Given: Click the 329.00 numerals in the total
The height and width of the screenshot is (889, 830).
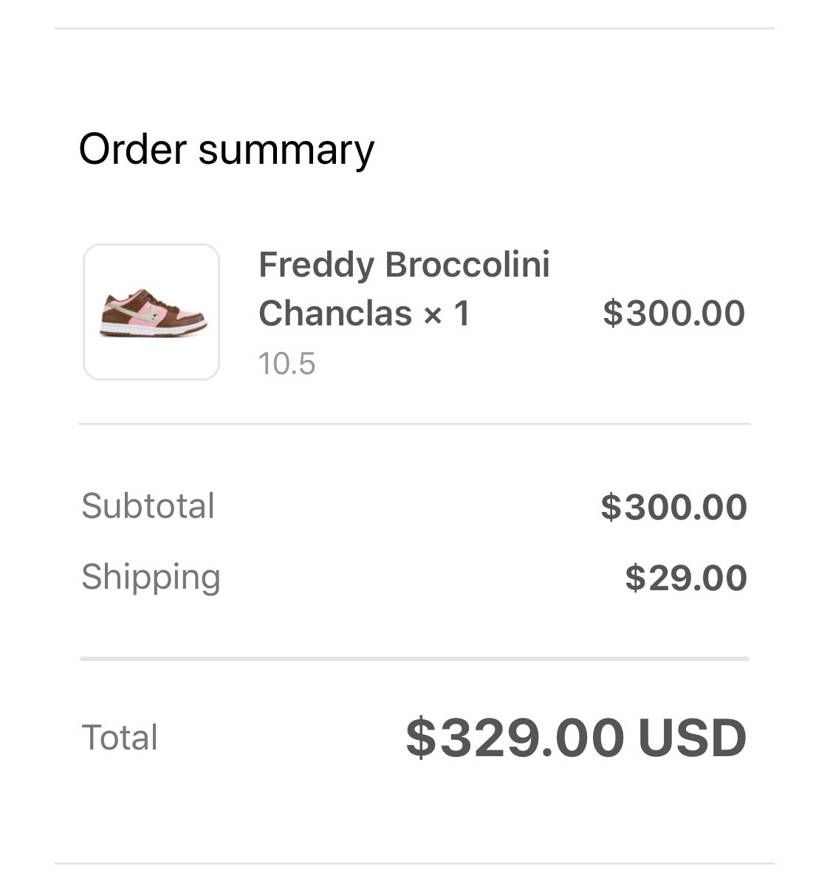Looking at the screenshot, I should point(532,738).
